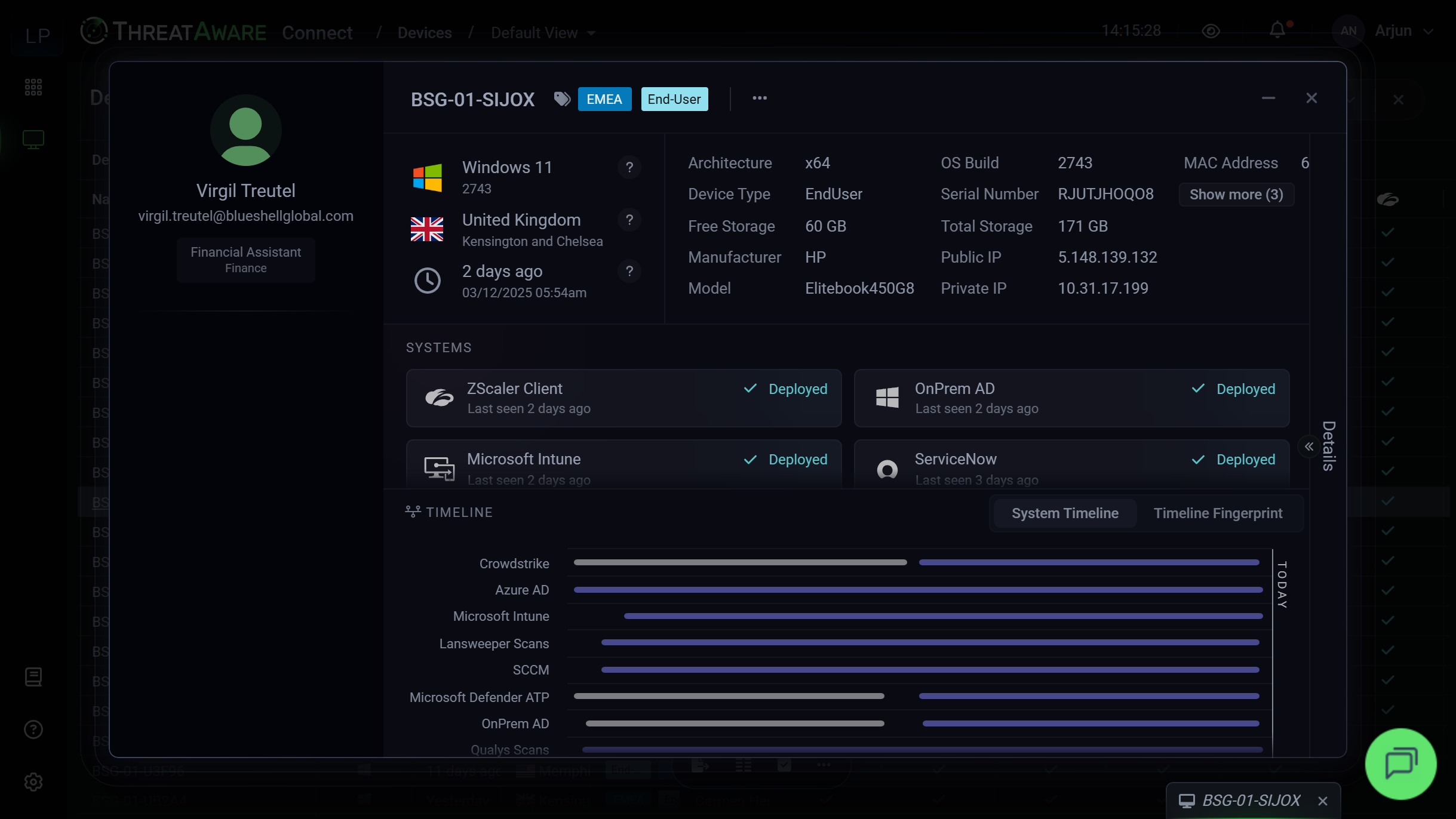This screenshot has width=1456, height=819.
Task: Click the EMEA tag badge
Action: 604,99
